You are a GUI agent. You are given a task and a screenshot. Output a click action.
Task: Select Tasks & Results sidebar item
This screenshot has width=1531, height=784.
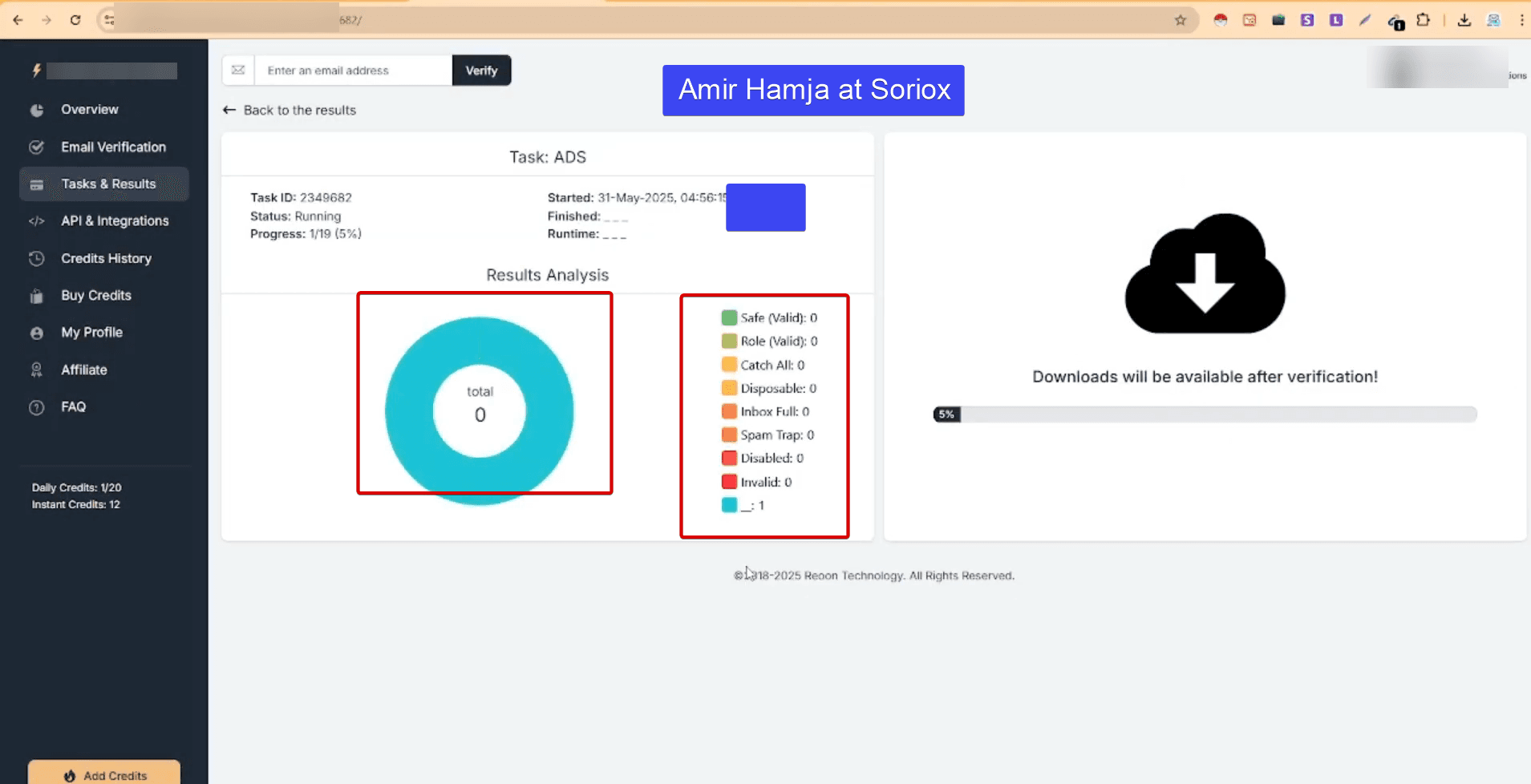tap(104, 184)
